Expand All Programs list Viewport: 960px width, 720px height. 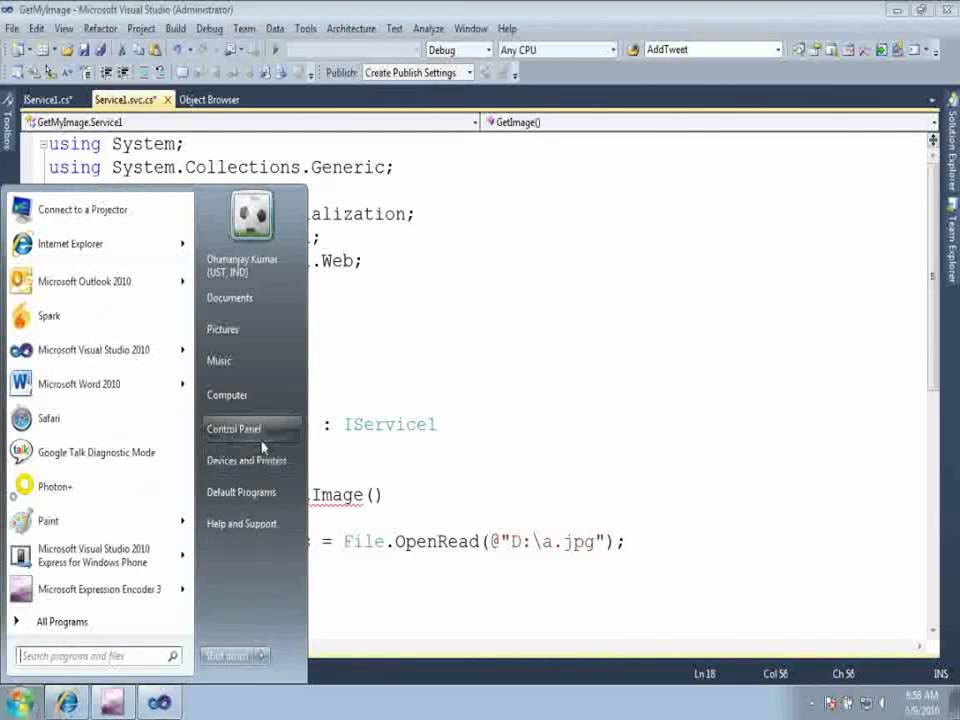click(x=62, y=622)
